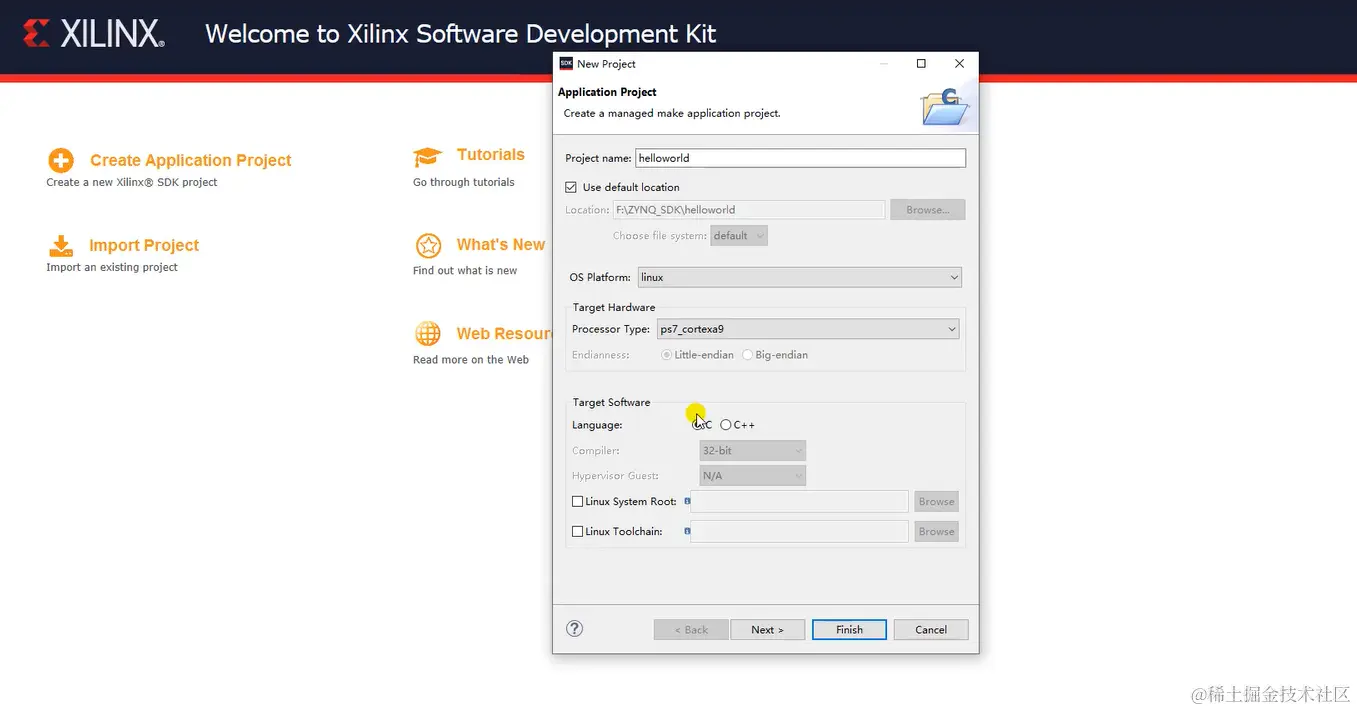Viewport: 1357px width, 711px height.
Task: Click info icon next to Linux Toolchain
Action: coord(687,531)
